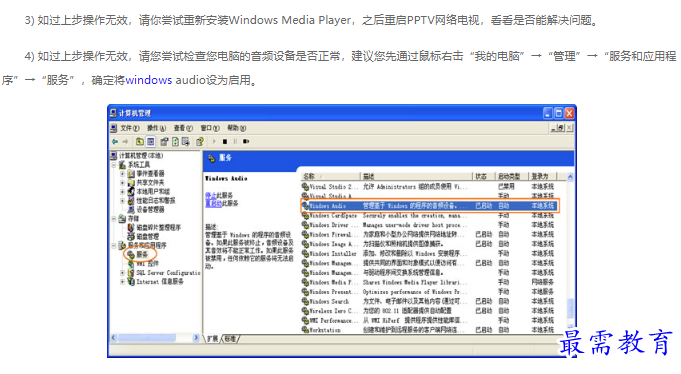Click the tree pane scroll-right arrow
This screenshot has height=374, width=681.
tap(196, 338)
